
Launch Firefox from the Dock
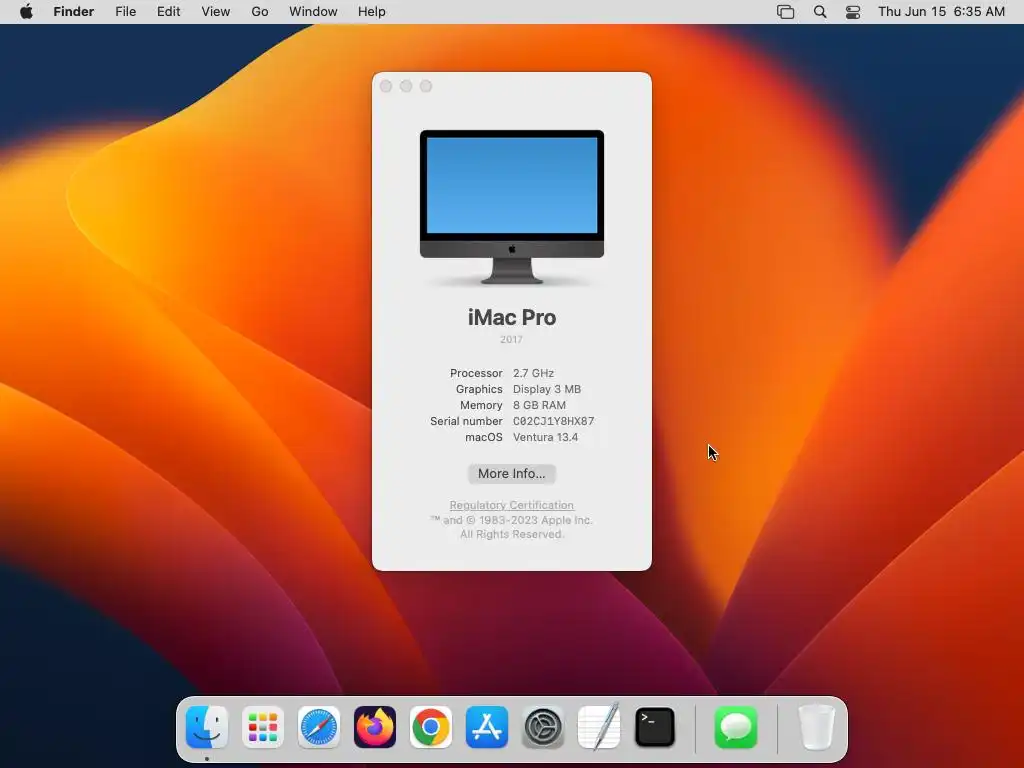click(375, 727)
